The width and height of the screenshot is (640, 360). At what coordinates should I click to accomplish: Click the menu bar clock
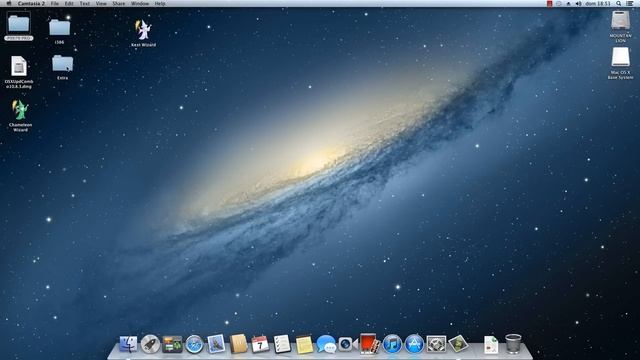pos(598,3)
